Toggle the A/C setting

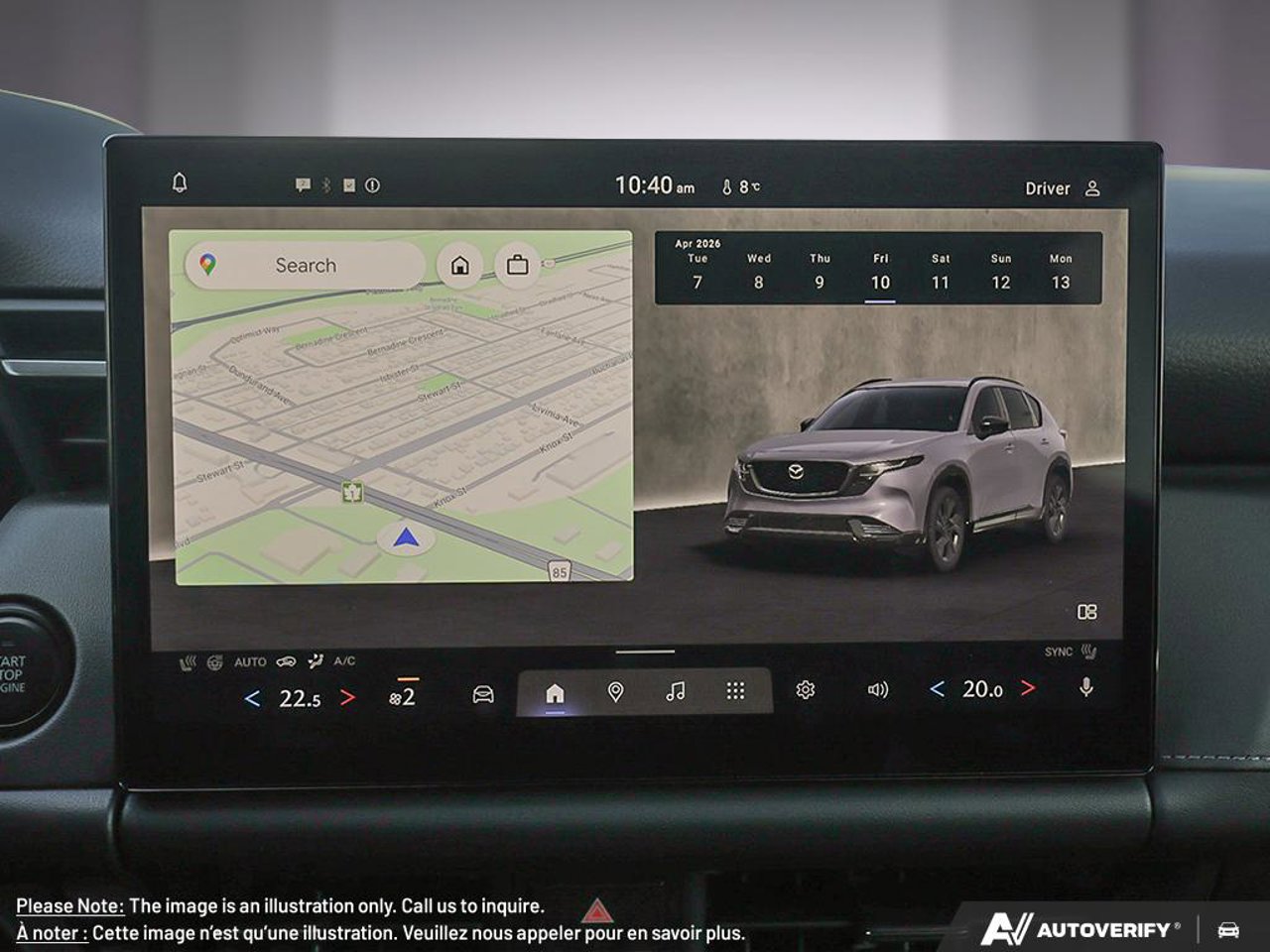[344, 661]
